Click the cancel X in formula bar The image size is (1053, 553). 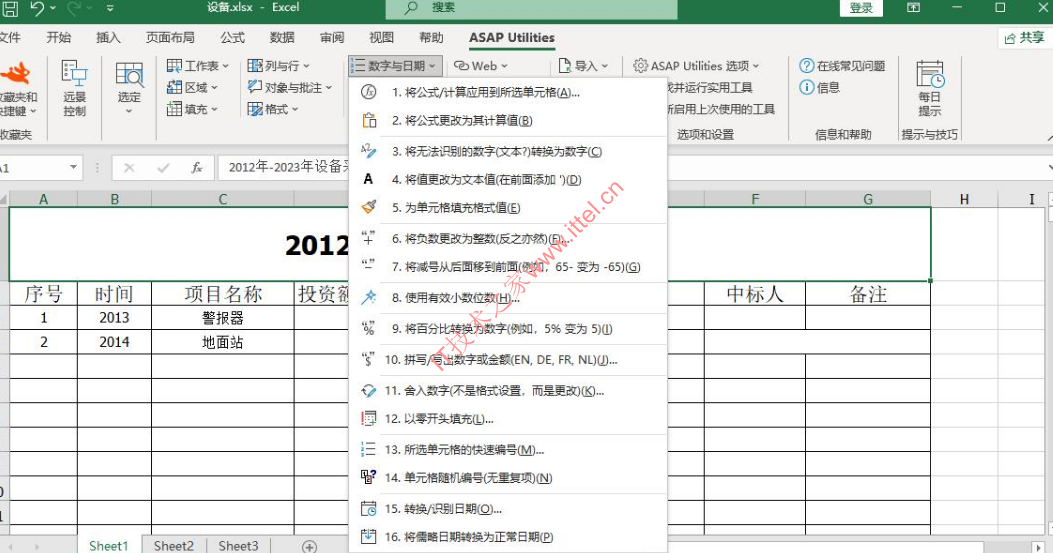129,167
